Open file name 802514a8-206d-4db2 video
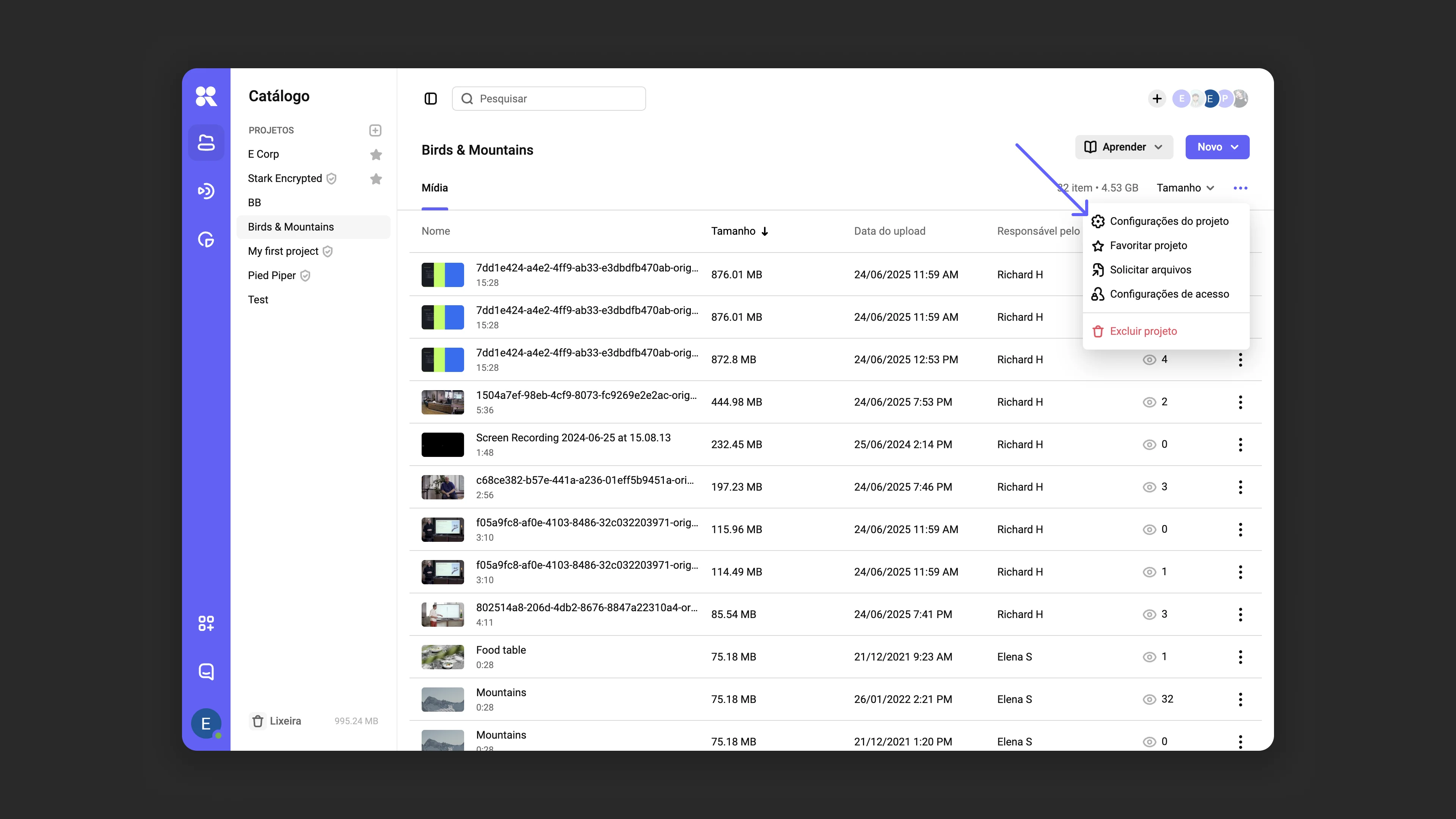Viewport: 1456px width, 819px height. click(x=587, y=607)
